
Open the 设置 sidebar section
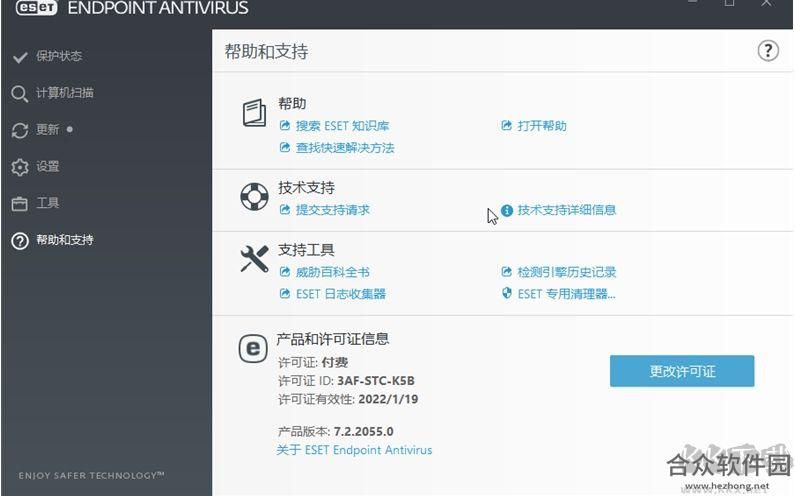[47, 166]
